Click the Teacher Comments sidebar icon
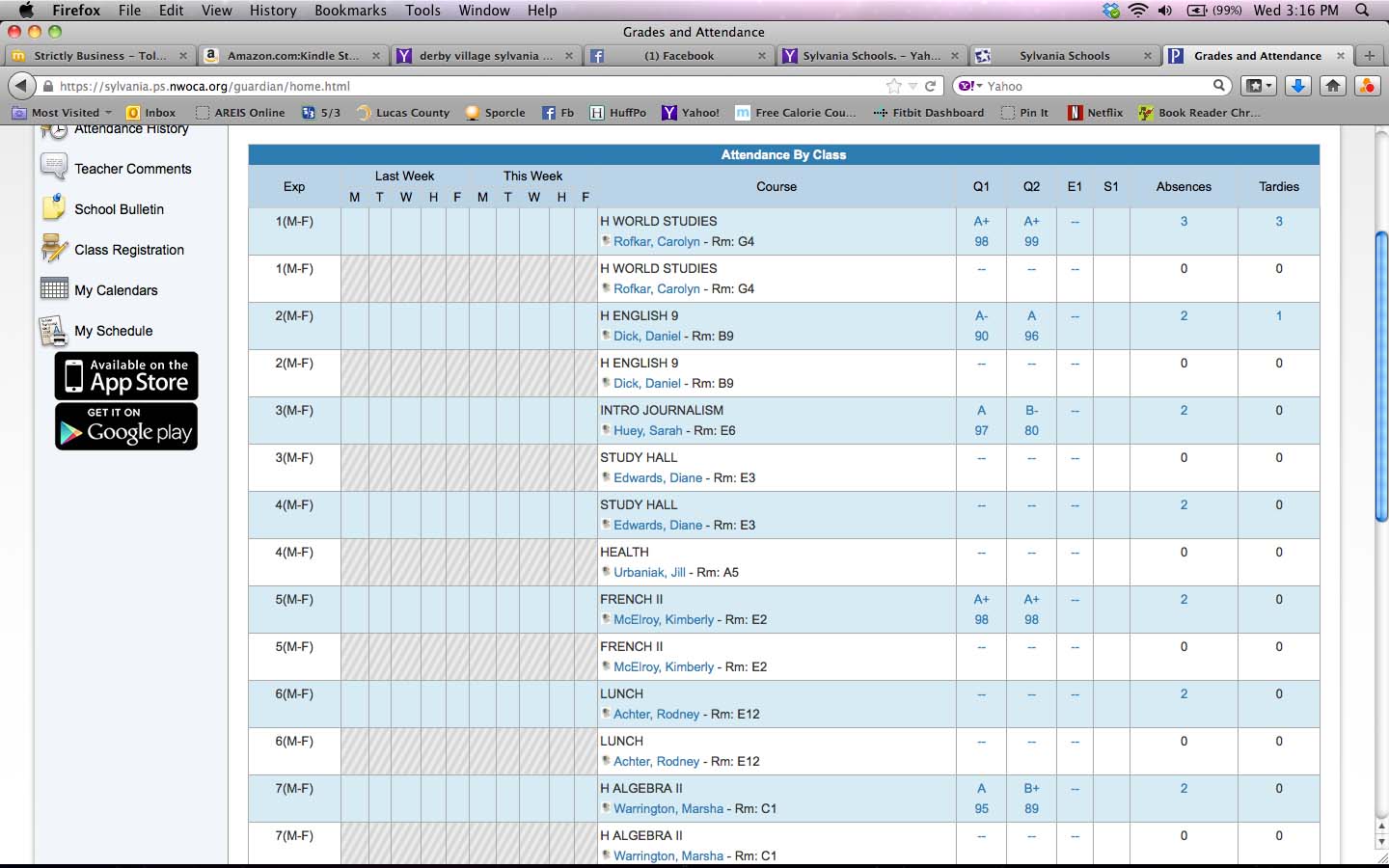Viewport: 1389px width, 868px height. pyautogui.click(x=53, y=167)
